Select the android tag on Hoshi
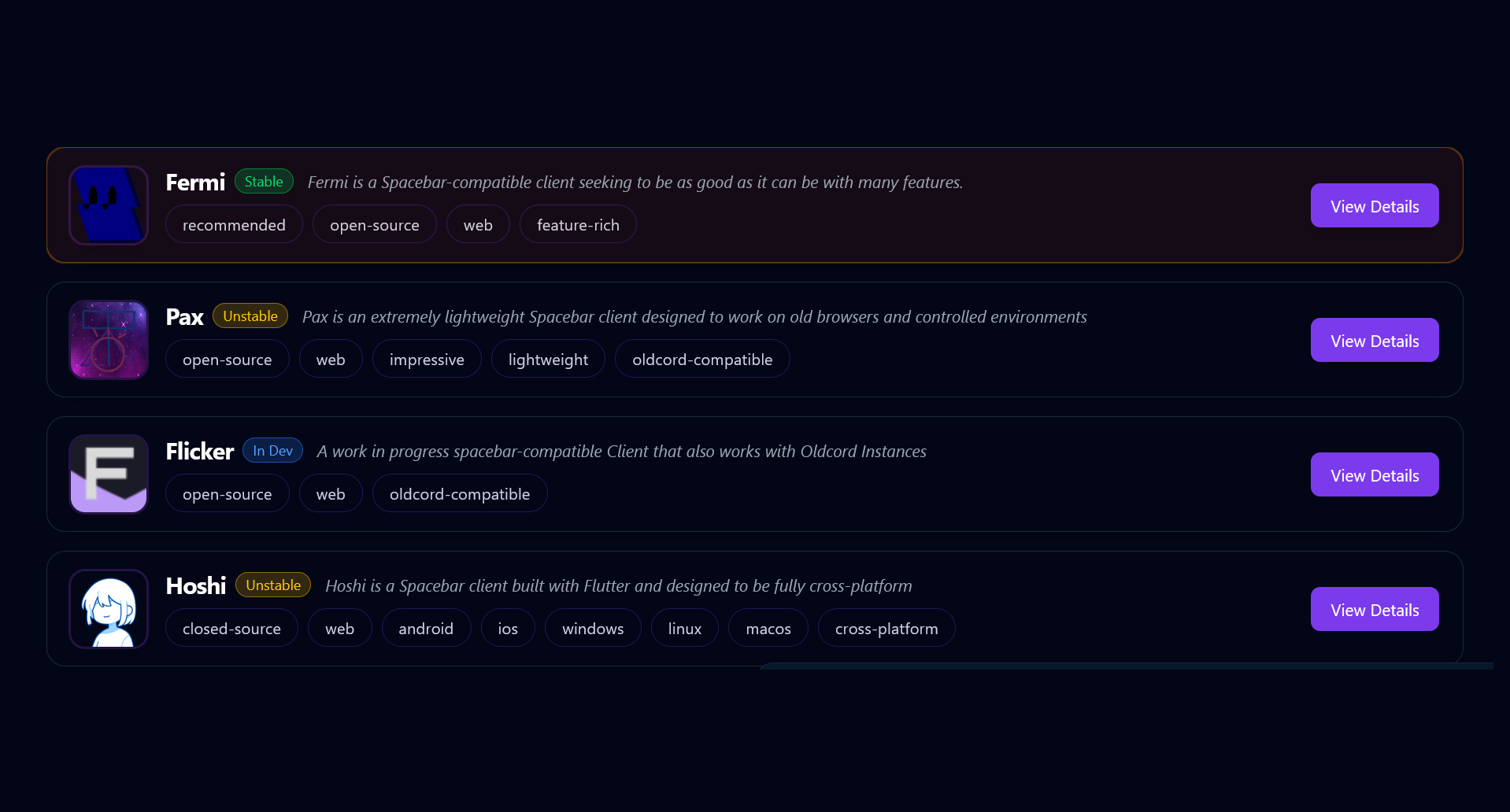Viewport: 1510px width, 812px height. pyautogui.click(x=426, y=629)
